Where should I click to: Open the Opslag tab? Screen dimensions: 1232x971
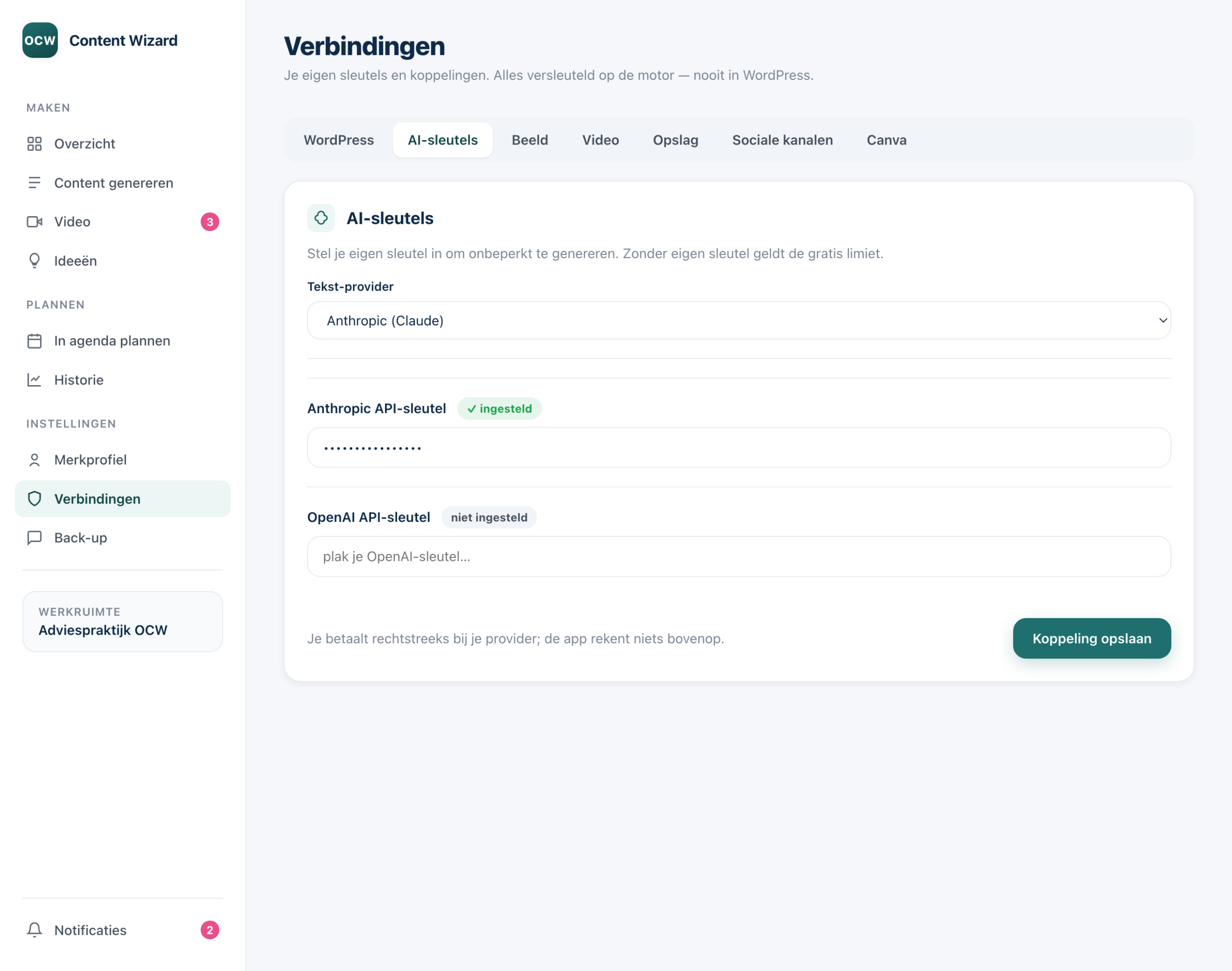click(676, 140)
